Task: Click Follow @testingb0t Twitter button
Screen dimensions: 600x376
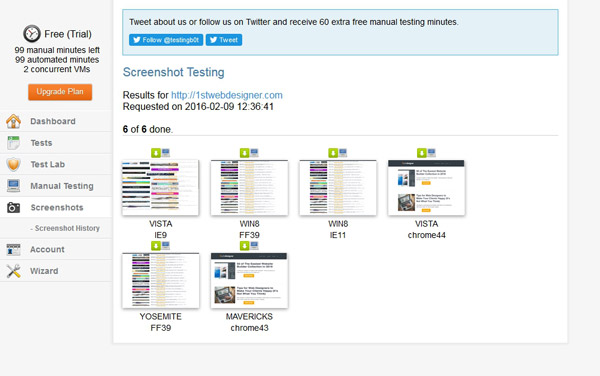Action: tap(166, 40)
